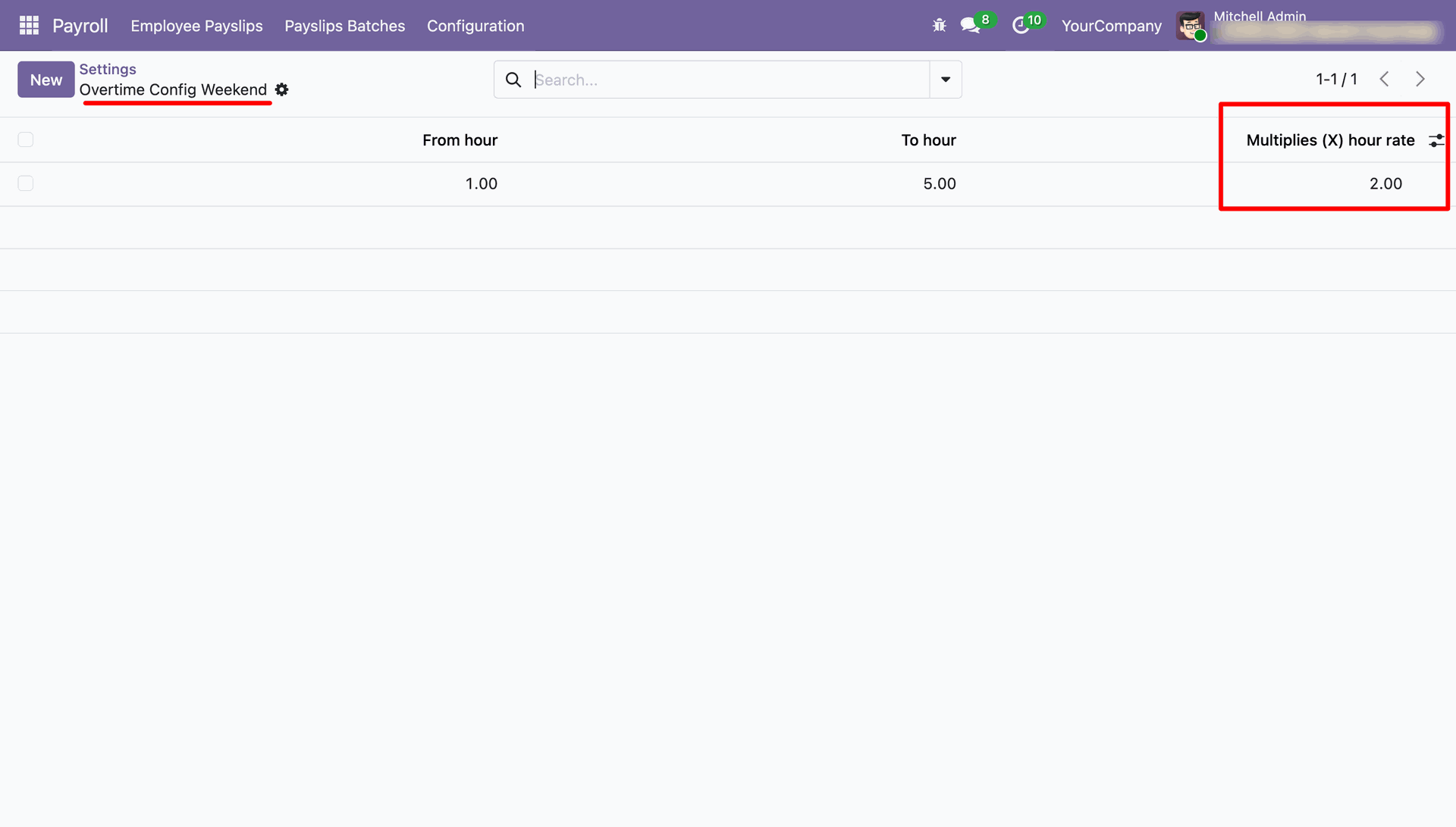
Task: Open Payslips Batches menu
Action: (344, 26)
